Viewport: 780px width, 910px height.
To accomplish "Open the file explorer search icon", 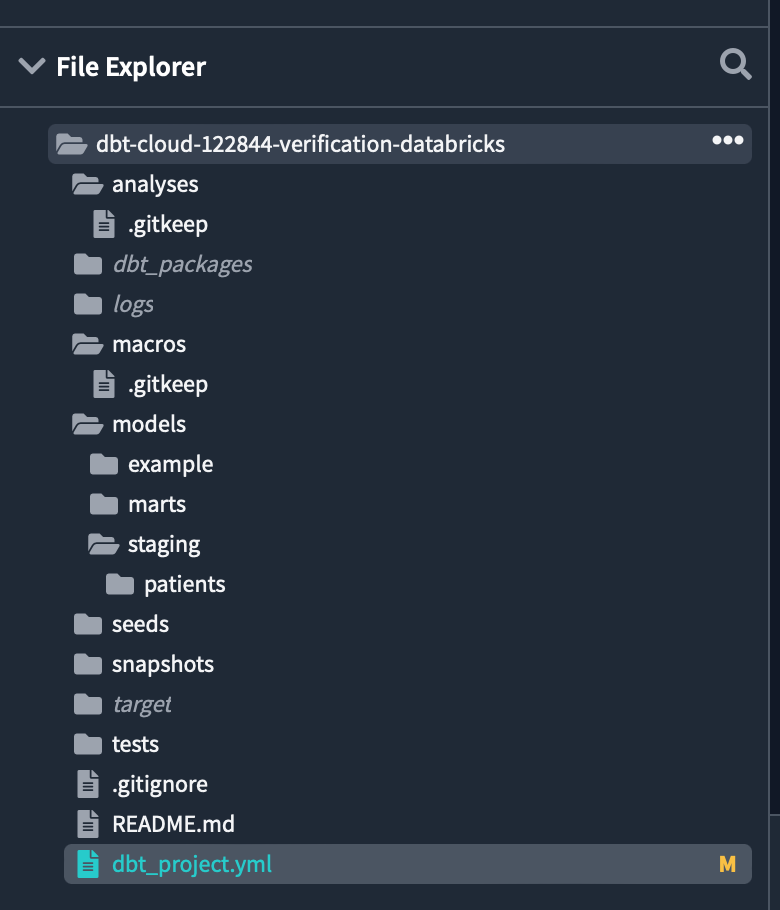I will (735, 64).
